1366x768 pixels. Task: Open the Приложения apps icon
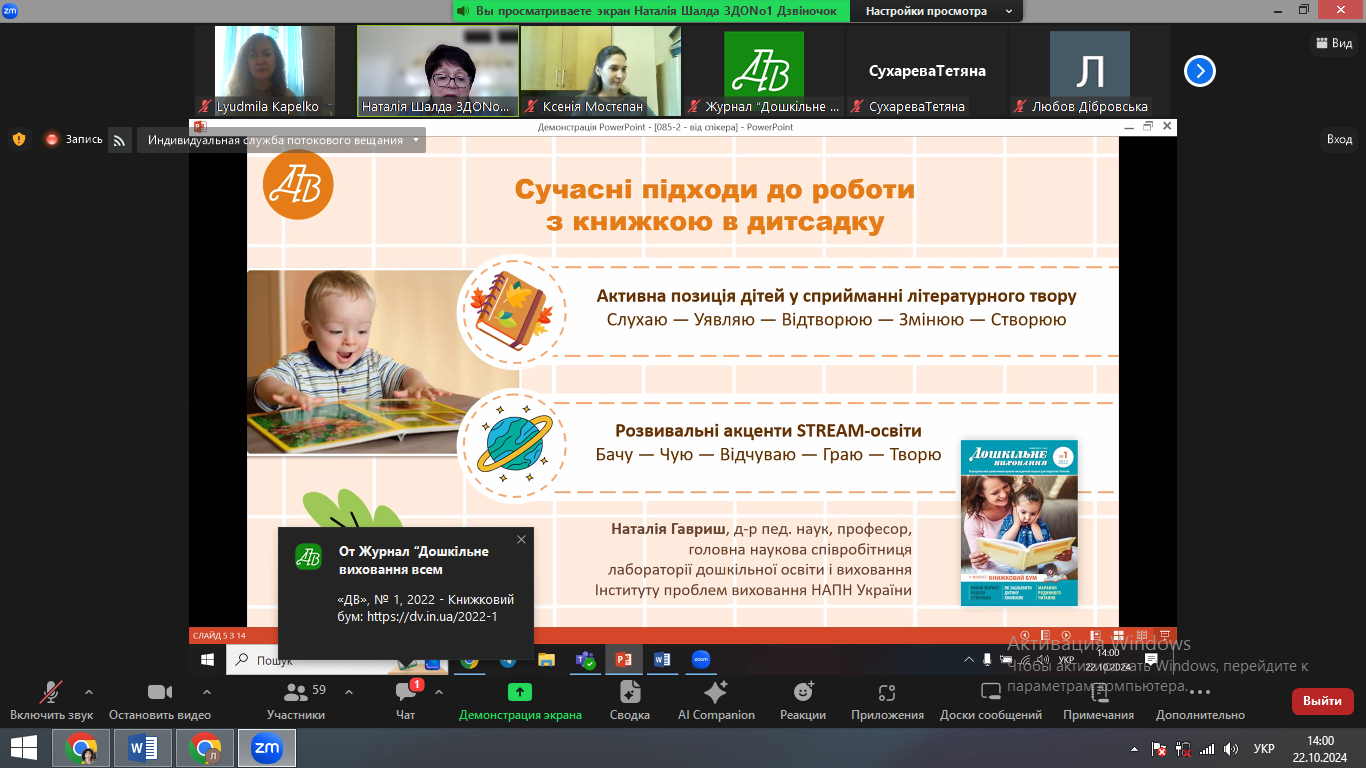887,700
